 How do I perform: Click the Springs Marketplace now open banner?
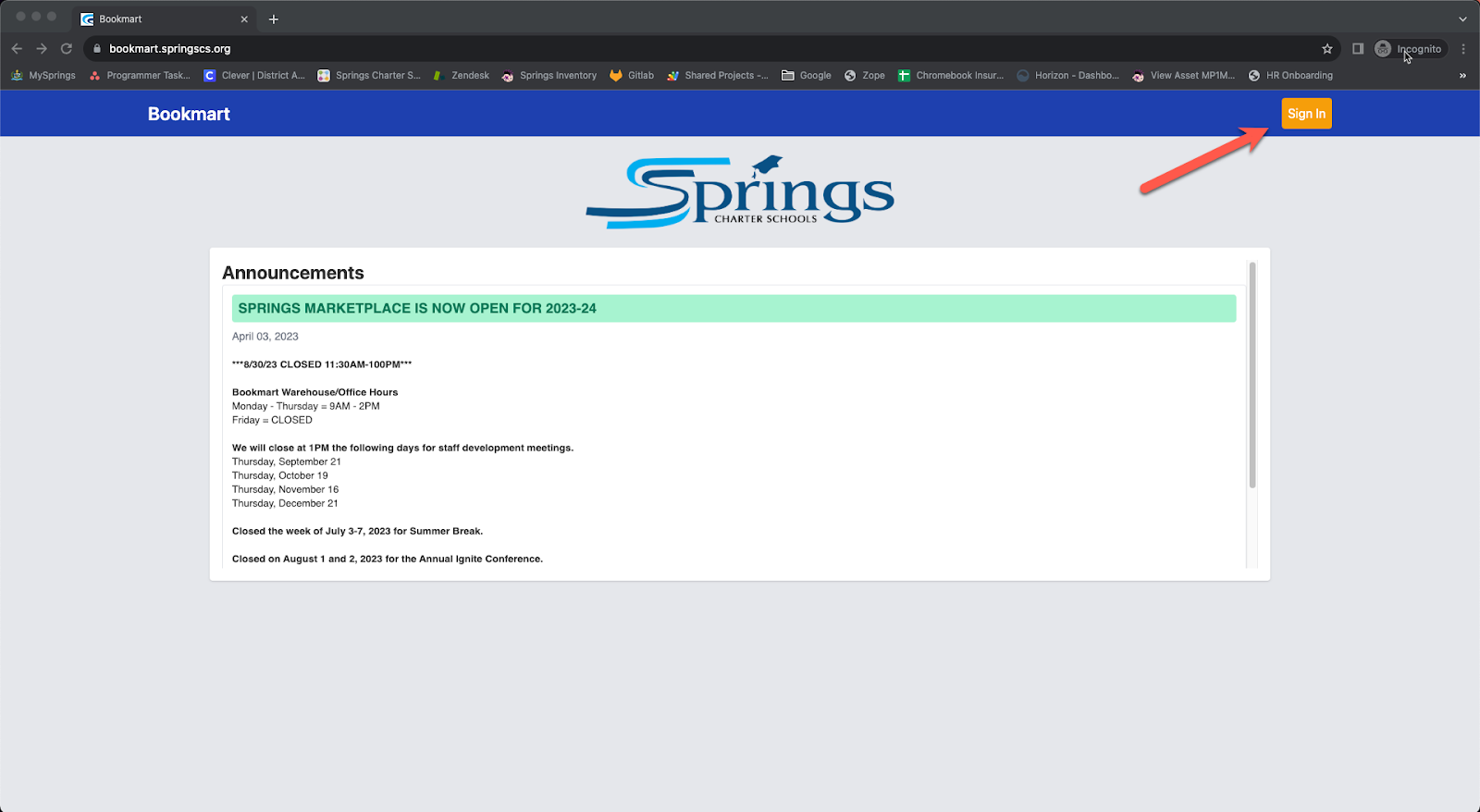pos(734,308)
